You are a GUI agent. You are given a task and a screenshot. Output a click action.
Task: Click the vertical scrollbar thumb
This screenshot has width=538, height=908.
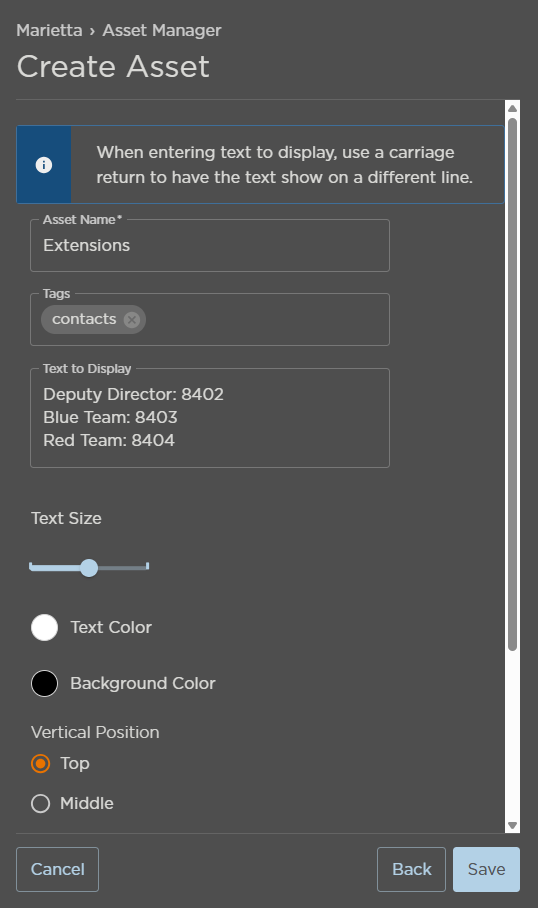click(512, 385)
